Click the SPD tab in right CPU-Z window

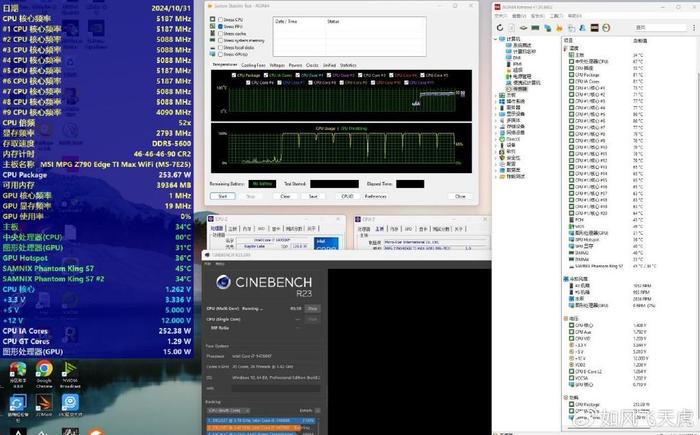(408, 229)
